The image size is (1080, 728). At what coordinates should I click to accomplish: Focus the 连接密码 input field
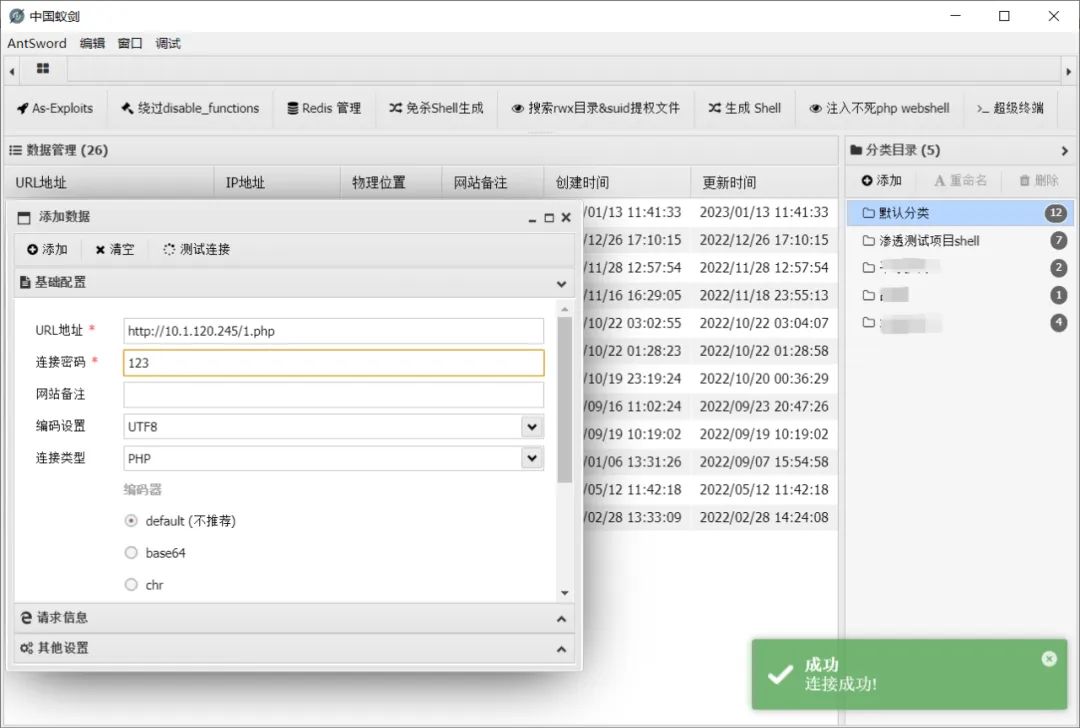(333, 363)
